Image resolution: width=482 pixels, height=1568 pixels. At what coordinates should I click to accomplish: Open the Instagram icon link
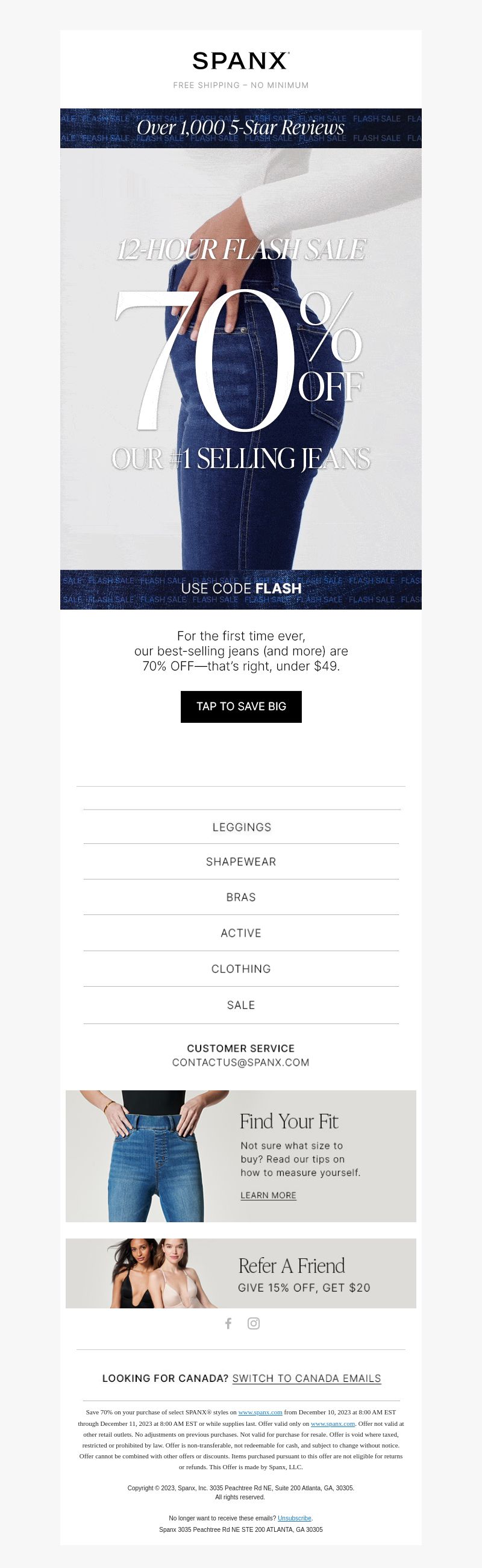[x=254, y=1323]
